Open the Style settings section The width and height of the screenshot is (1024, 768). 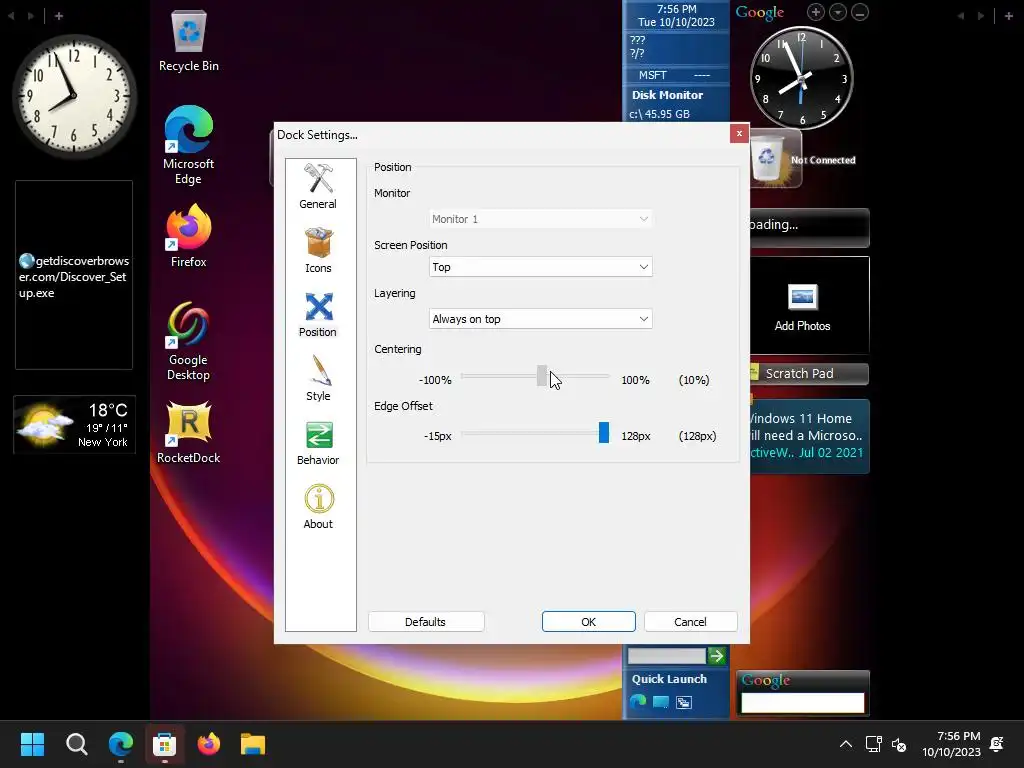[x=318, y=379]
